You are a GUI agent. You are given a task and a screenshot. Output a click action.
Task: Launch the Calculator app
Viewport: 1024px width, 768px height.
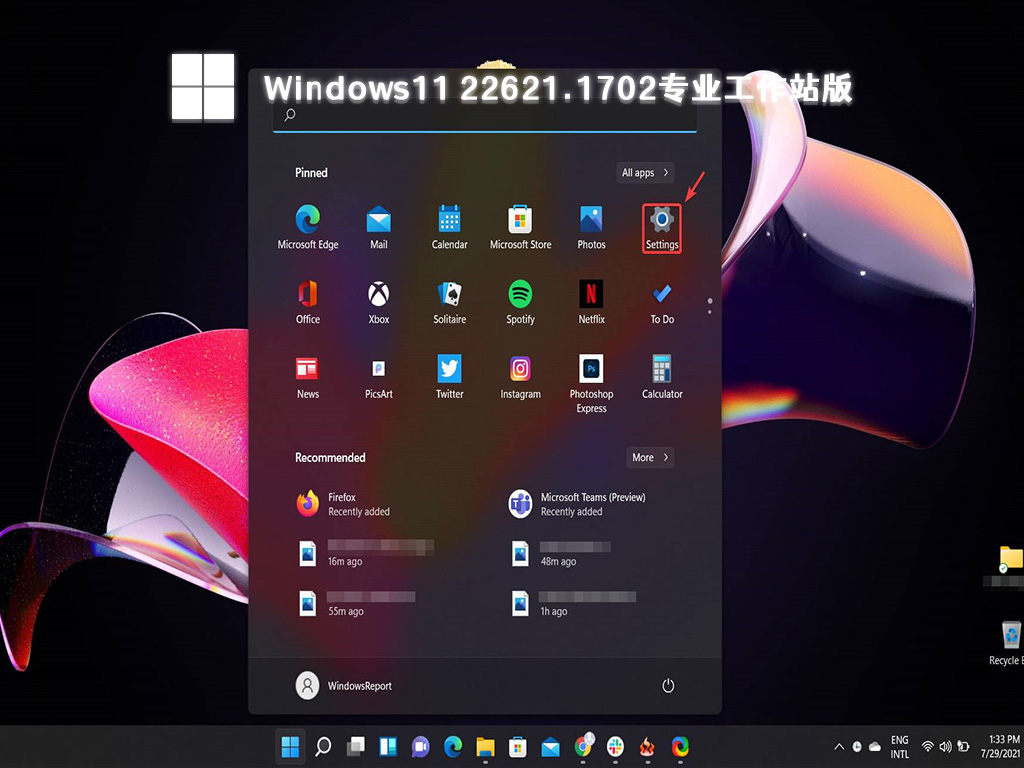662,377
